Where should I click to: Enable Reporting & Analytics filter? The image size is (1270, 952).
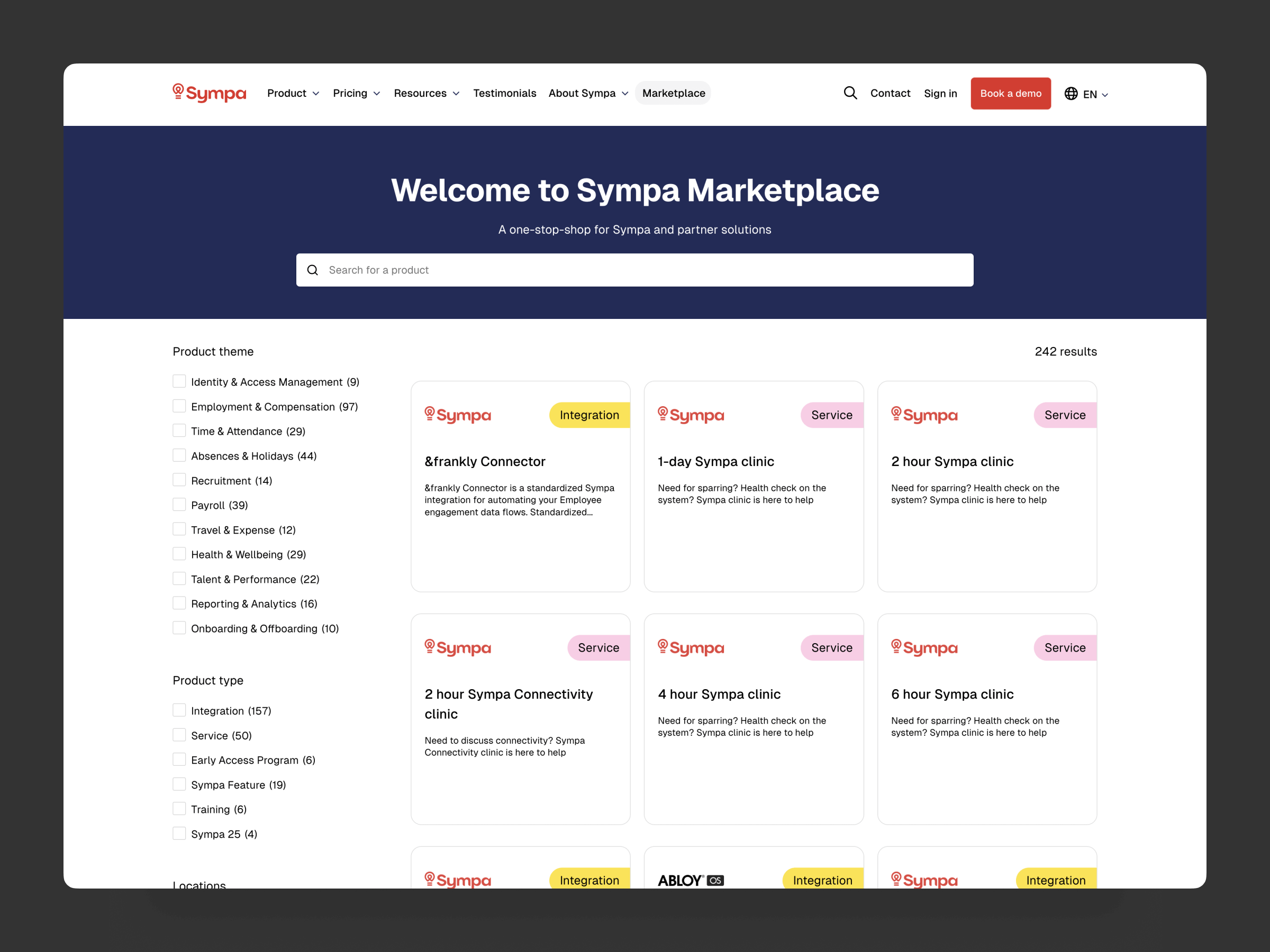[x=179, y=603]
